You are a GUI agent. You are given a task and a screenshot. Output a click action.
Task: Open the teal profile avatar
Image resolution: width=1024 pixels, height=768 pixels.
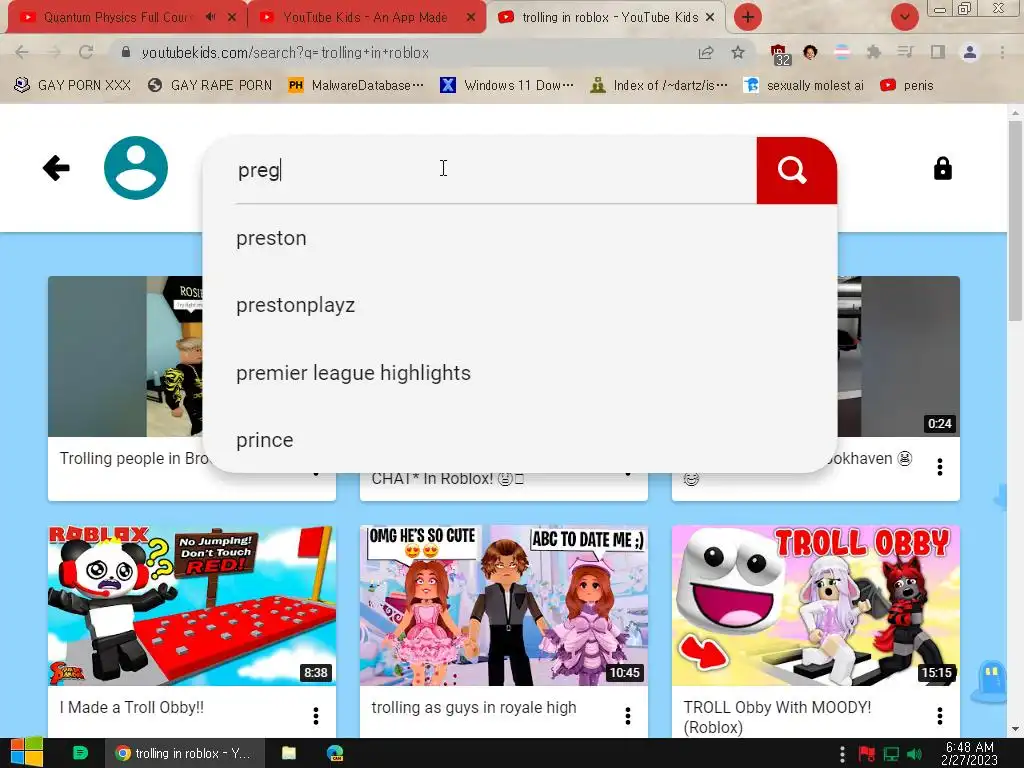(136, 168)
